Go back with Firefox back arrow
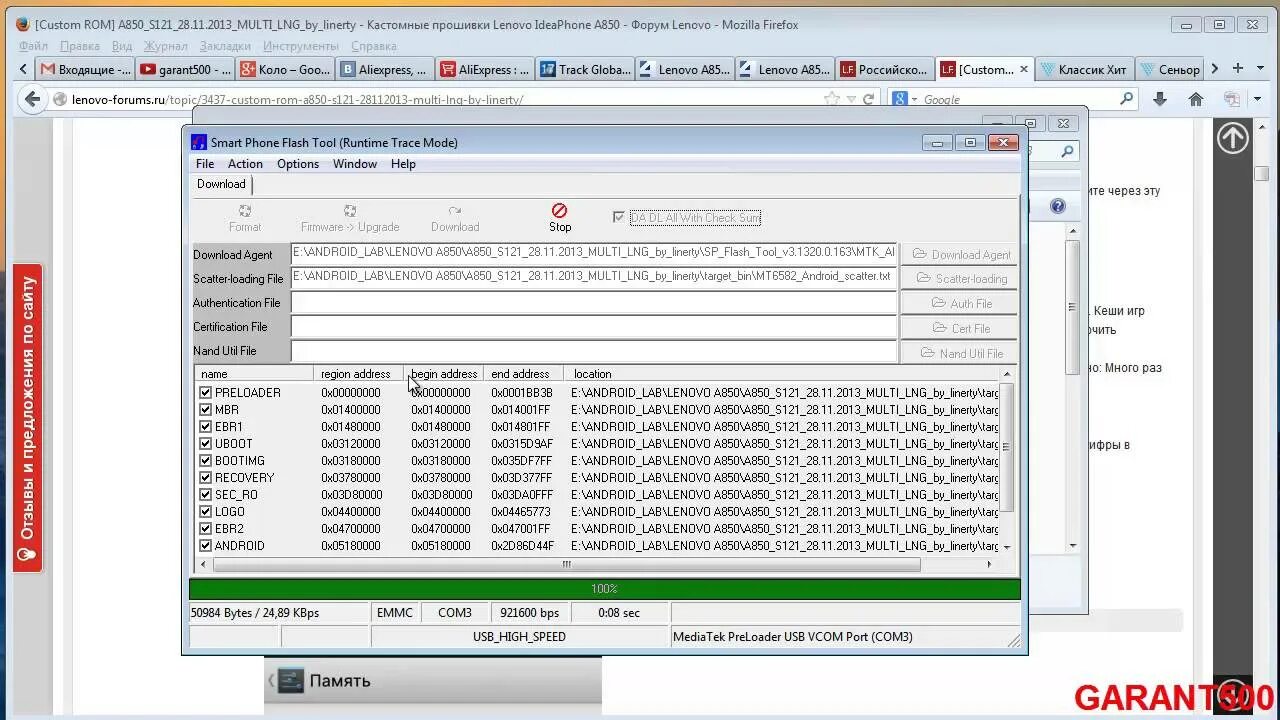 (x=32, y=99)
